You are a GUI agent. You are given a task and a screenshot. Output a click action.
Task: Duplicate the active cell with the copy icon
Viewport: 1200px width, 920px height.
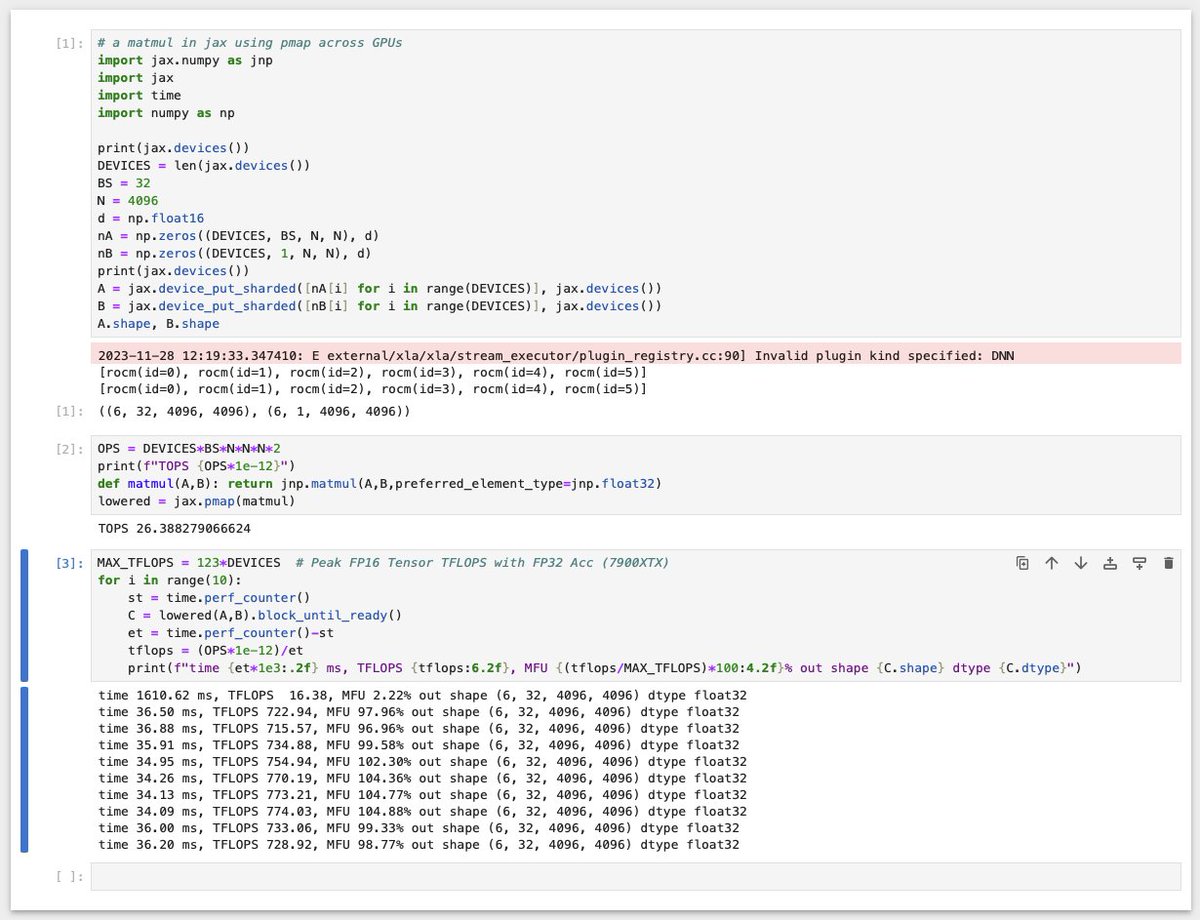(x=1022, y=563)
